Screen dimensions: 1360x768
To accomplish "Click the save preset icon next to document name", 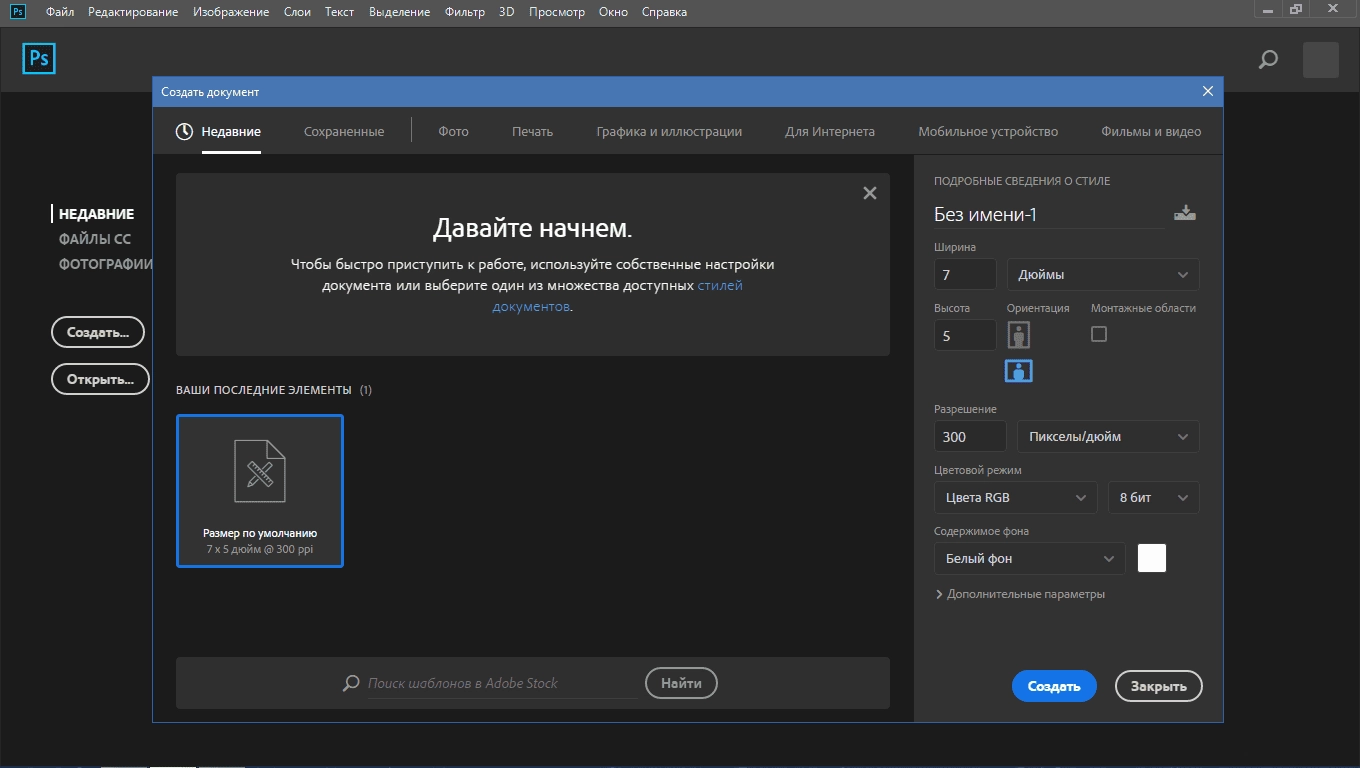I will [x=1185, y=213].
